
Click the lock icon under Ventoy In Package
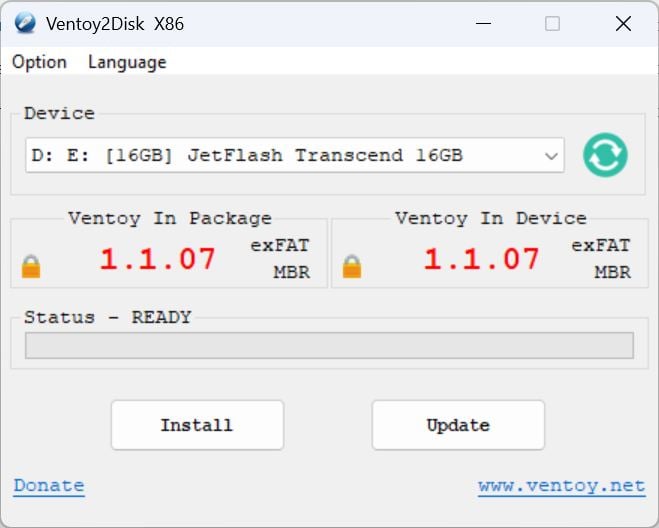tap(31, 267)
